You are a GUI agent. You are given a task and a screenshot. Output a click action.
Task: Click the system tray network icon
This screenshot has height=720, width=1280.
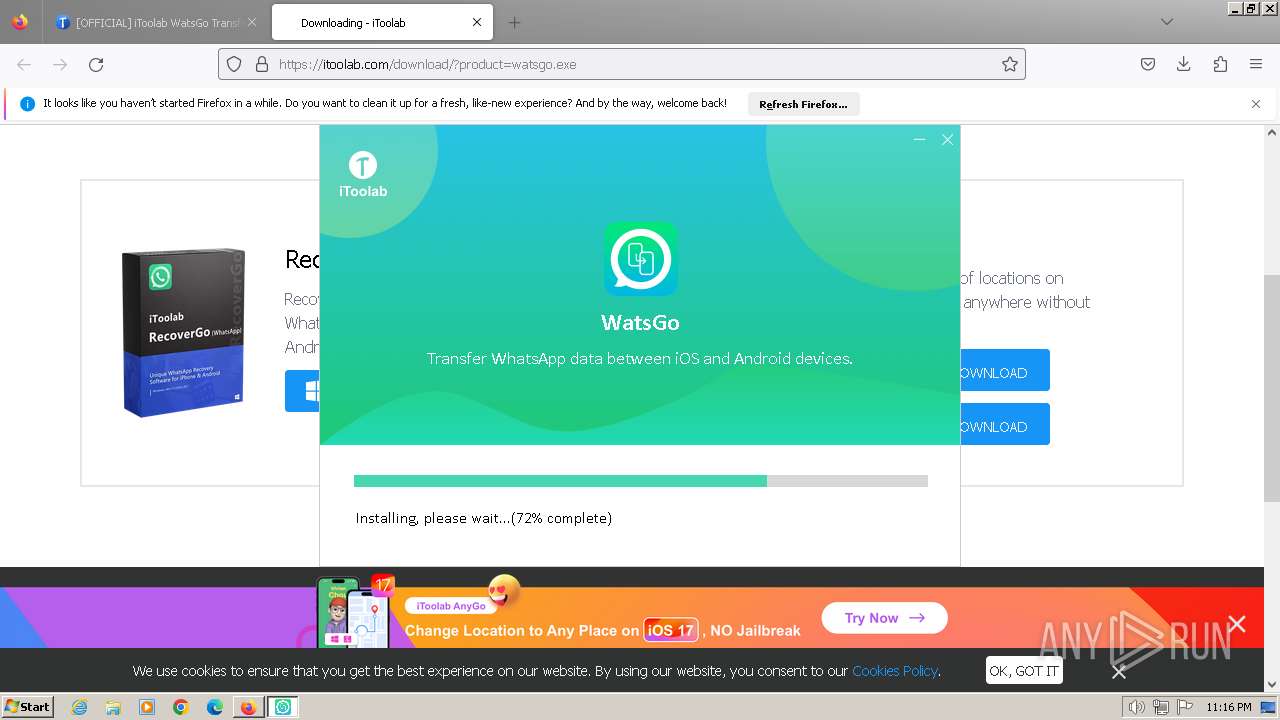[1161, 707]
